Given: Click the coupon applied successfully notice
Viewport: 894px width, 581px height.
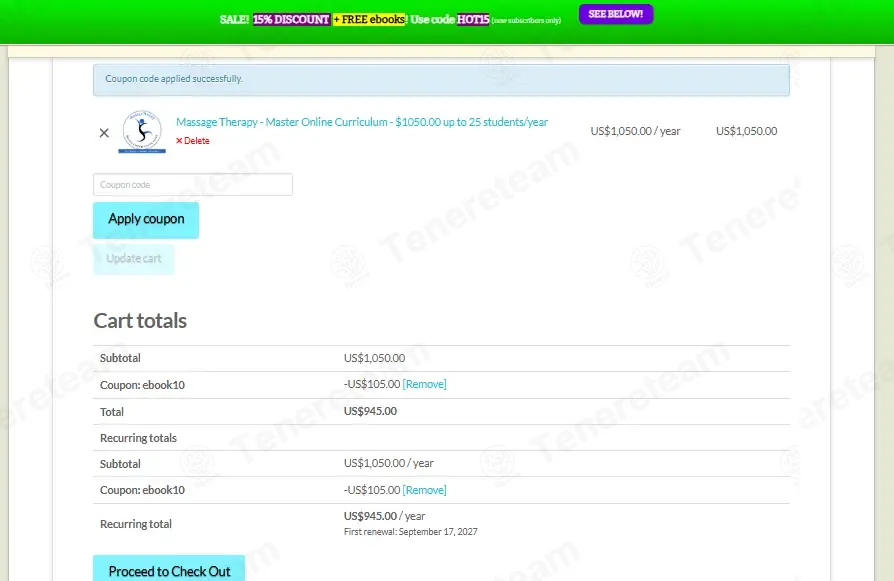Looking at the screenshot, I should coord(441,79).
